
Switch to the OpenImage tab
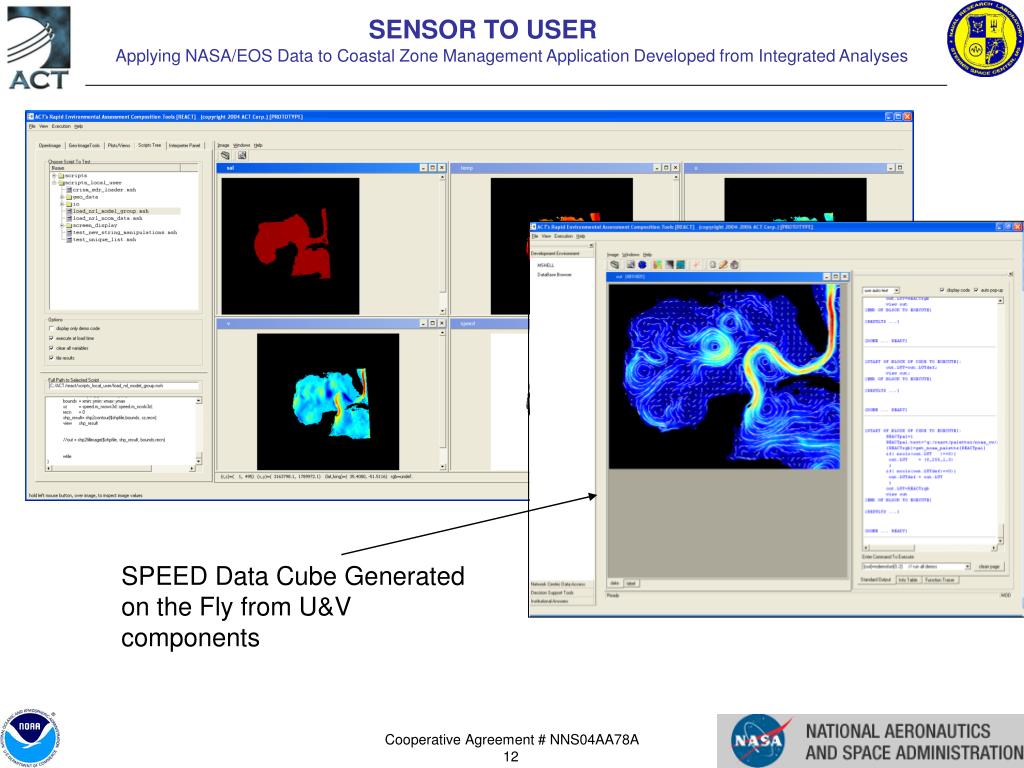(50, 146)
